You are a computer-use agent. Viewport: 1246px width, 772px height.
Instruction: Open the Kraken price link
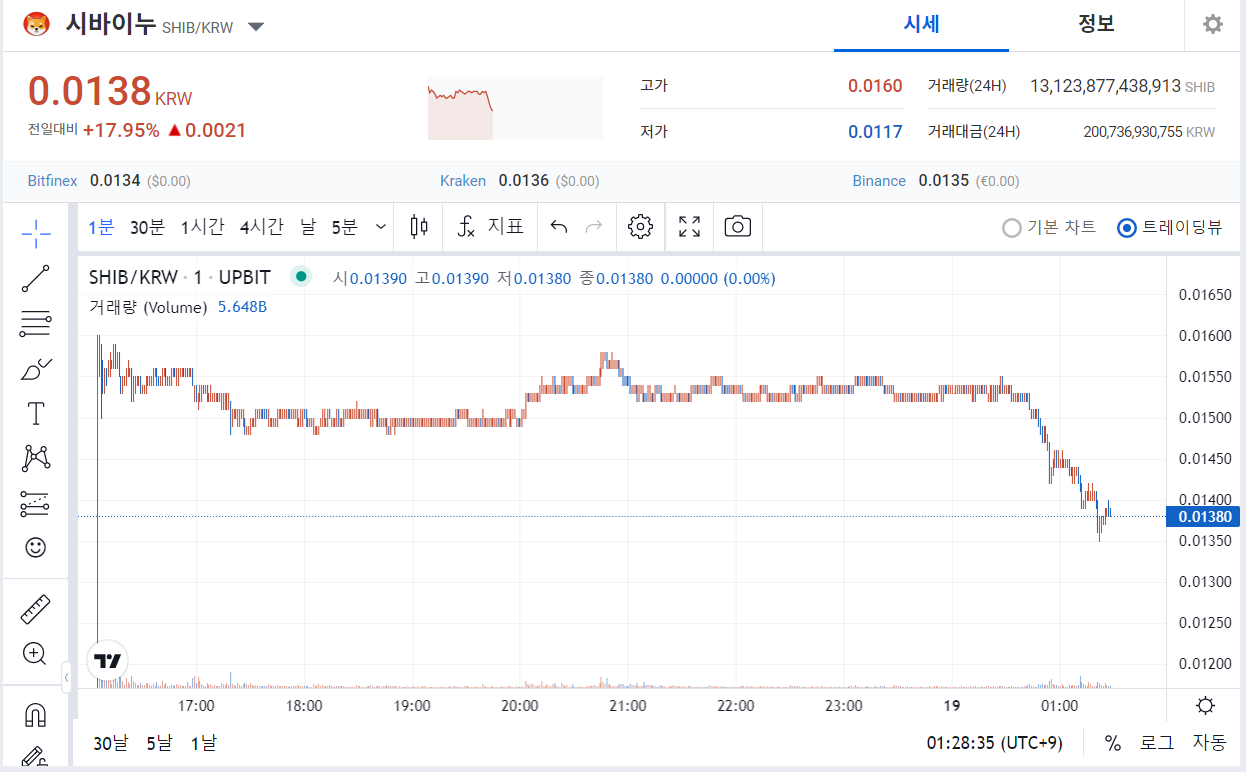463,181
